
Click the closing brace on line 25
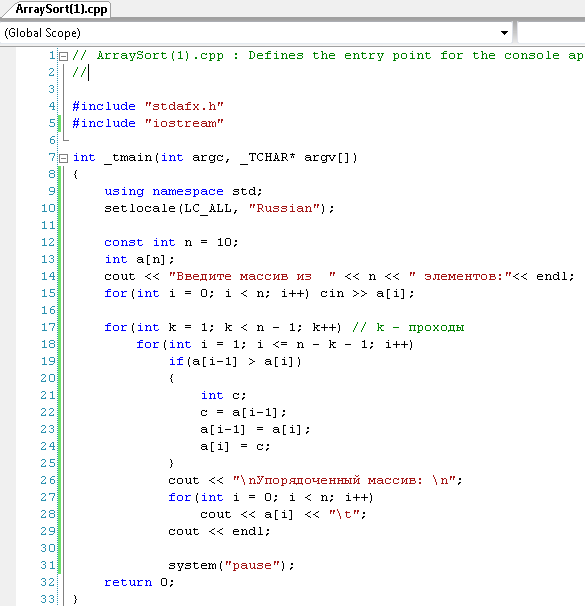pos(172,463)
